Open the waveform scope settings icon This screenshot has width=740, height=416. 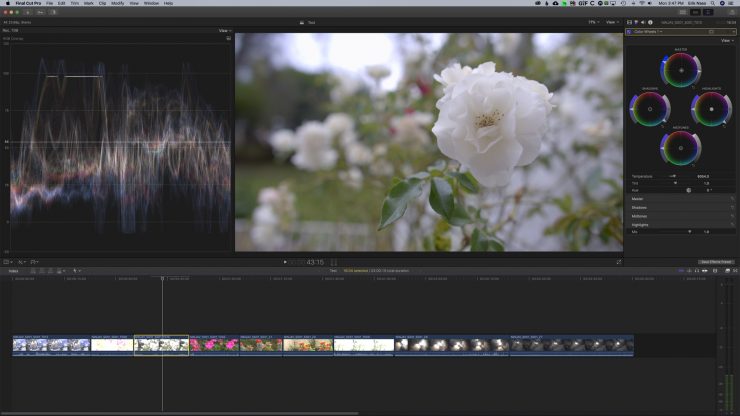[228, 38]
